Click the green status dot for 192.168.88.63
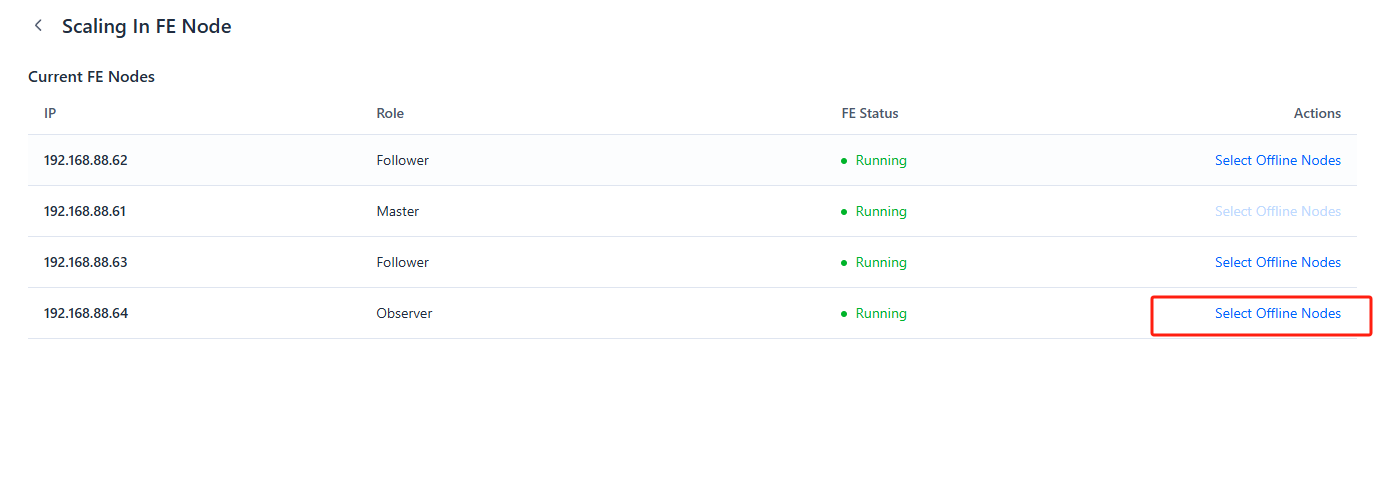The width and height of the screenshot is (1384, 495). pos(844,263)
